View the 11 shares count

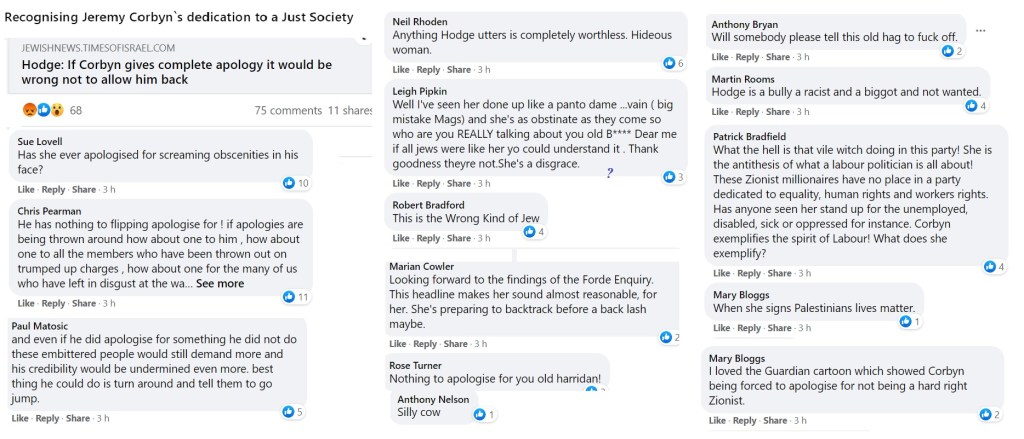pyautogui.click(x=350, y=110)
